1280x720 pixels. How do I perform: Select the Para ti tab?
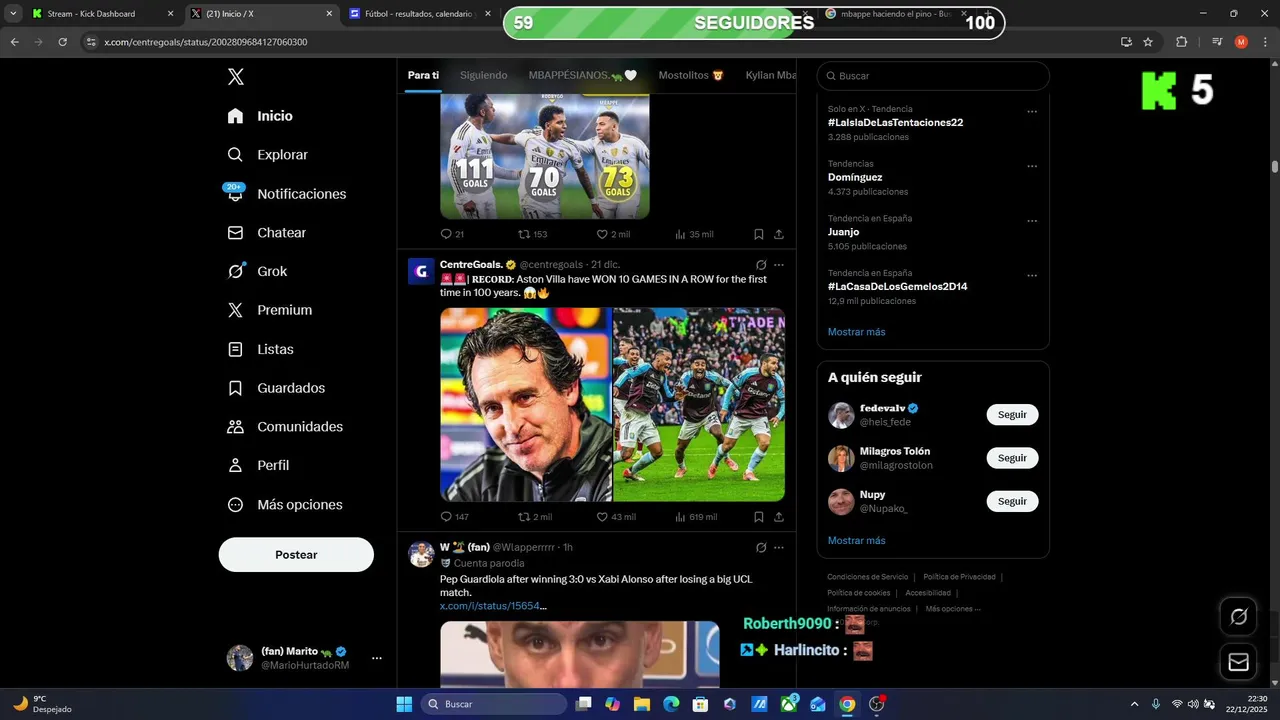coord(423,75)
